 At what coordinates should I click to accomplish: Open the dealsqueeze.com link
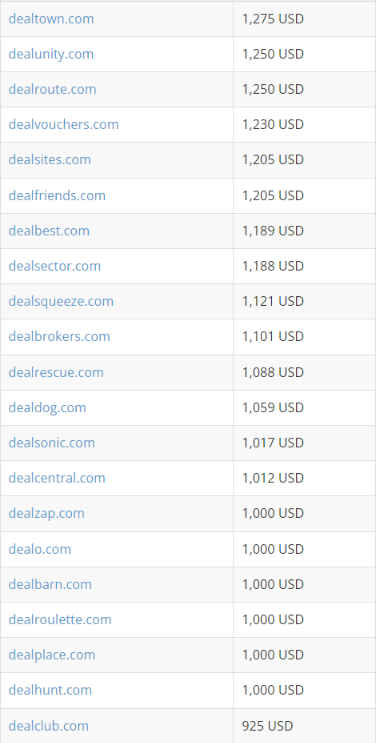coord(61,301)
